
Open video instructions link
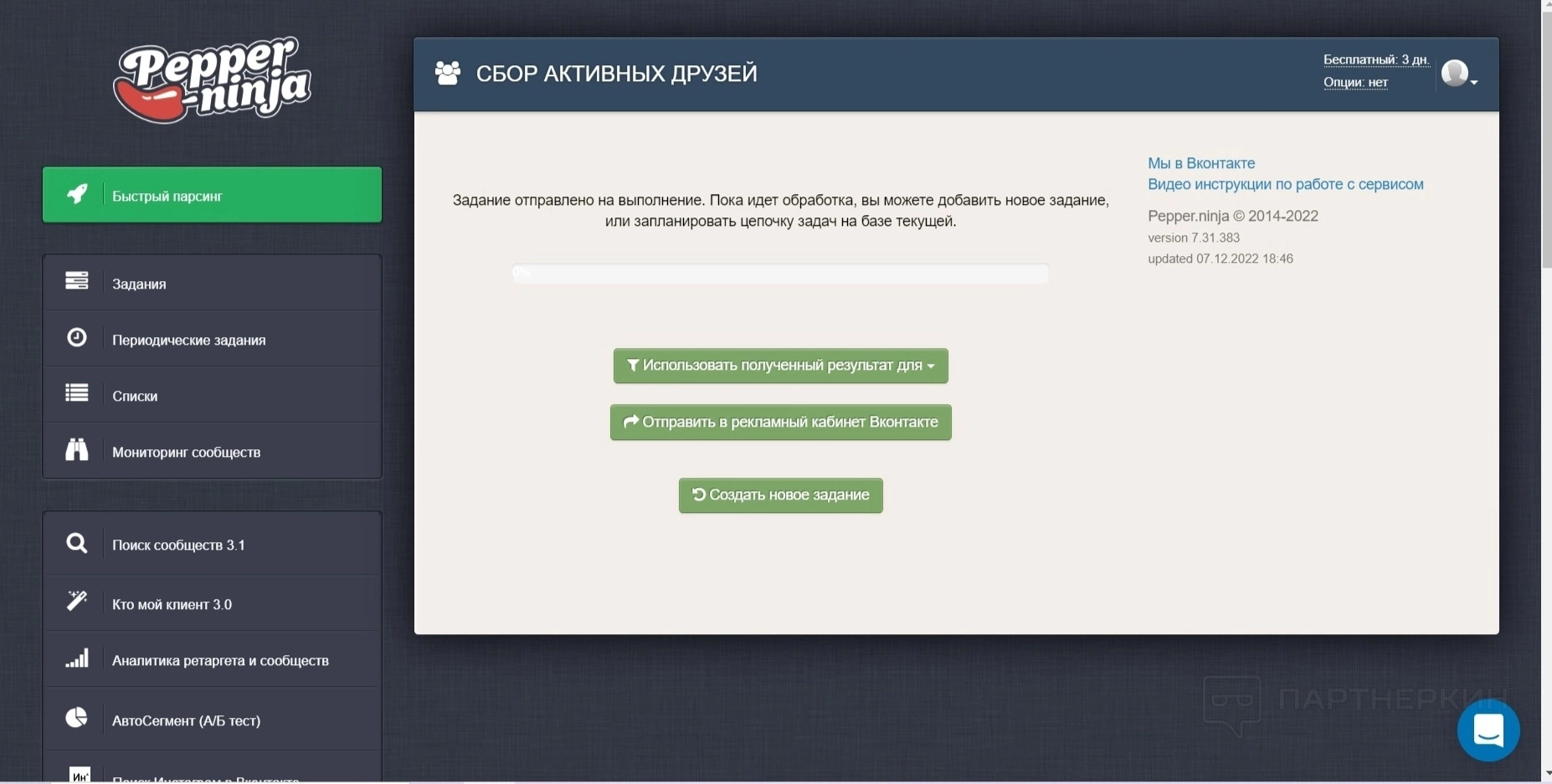coord(1285,184)
